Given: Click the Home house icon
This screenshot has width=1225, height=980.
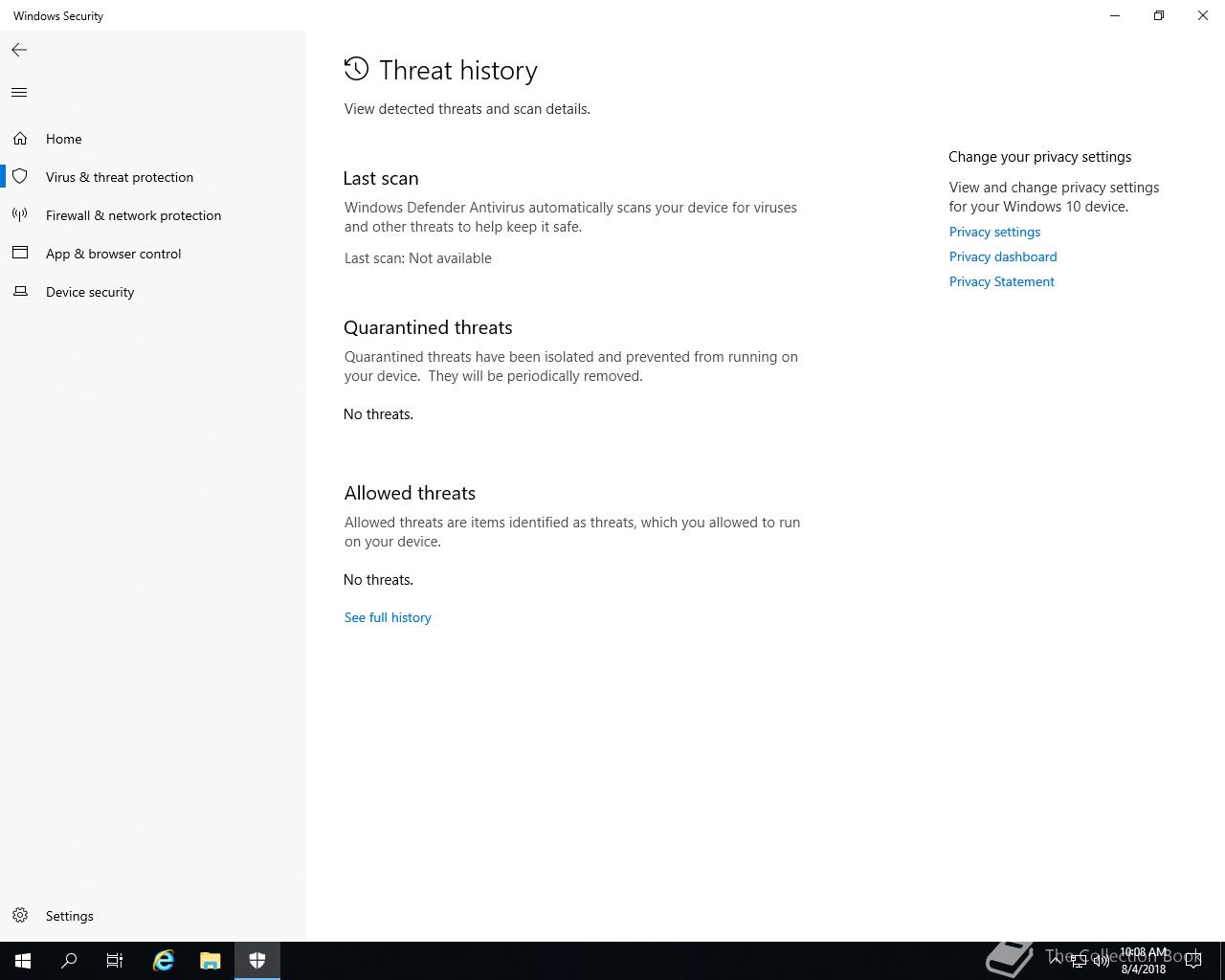Looking at the screenshot, I should coord(20,139).
